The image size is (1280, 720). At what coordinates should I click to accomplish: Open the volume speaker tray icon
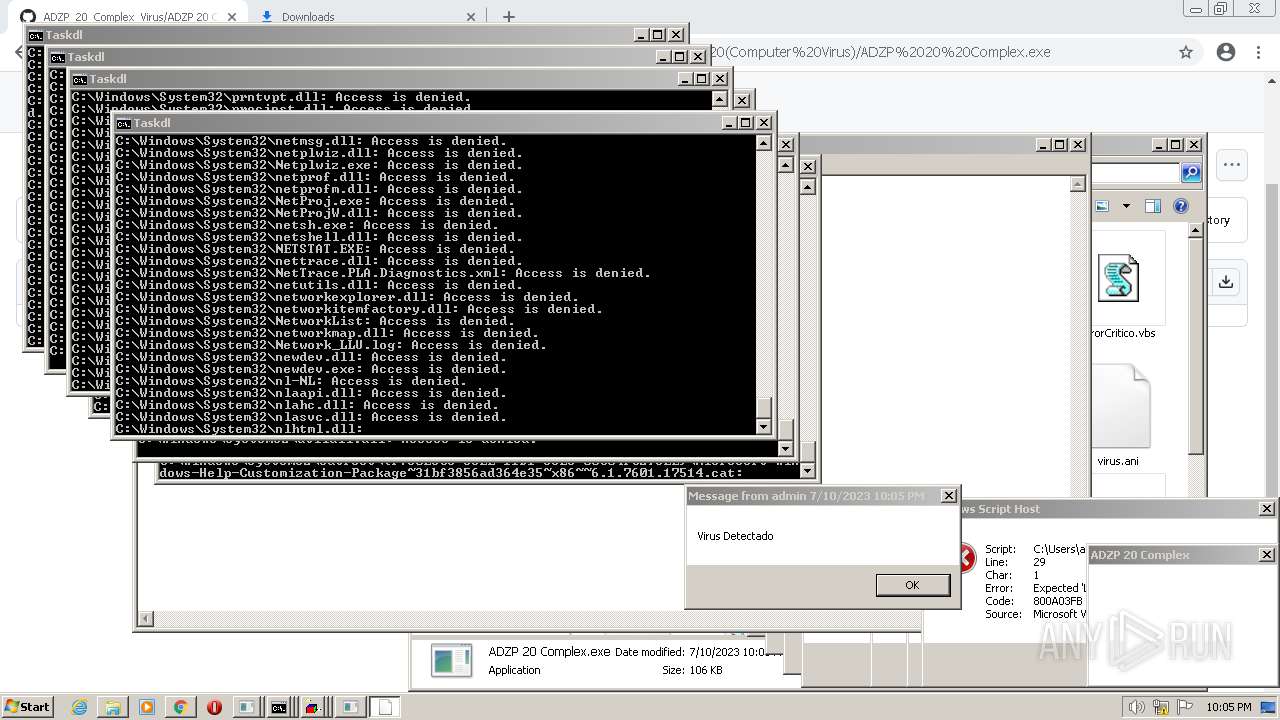1135,707
